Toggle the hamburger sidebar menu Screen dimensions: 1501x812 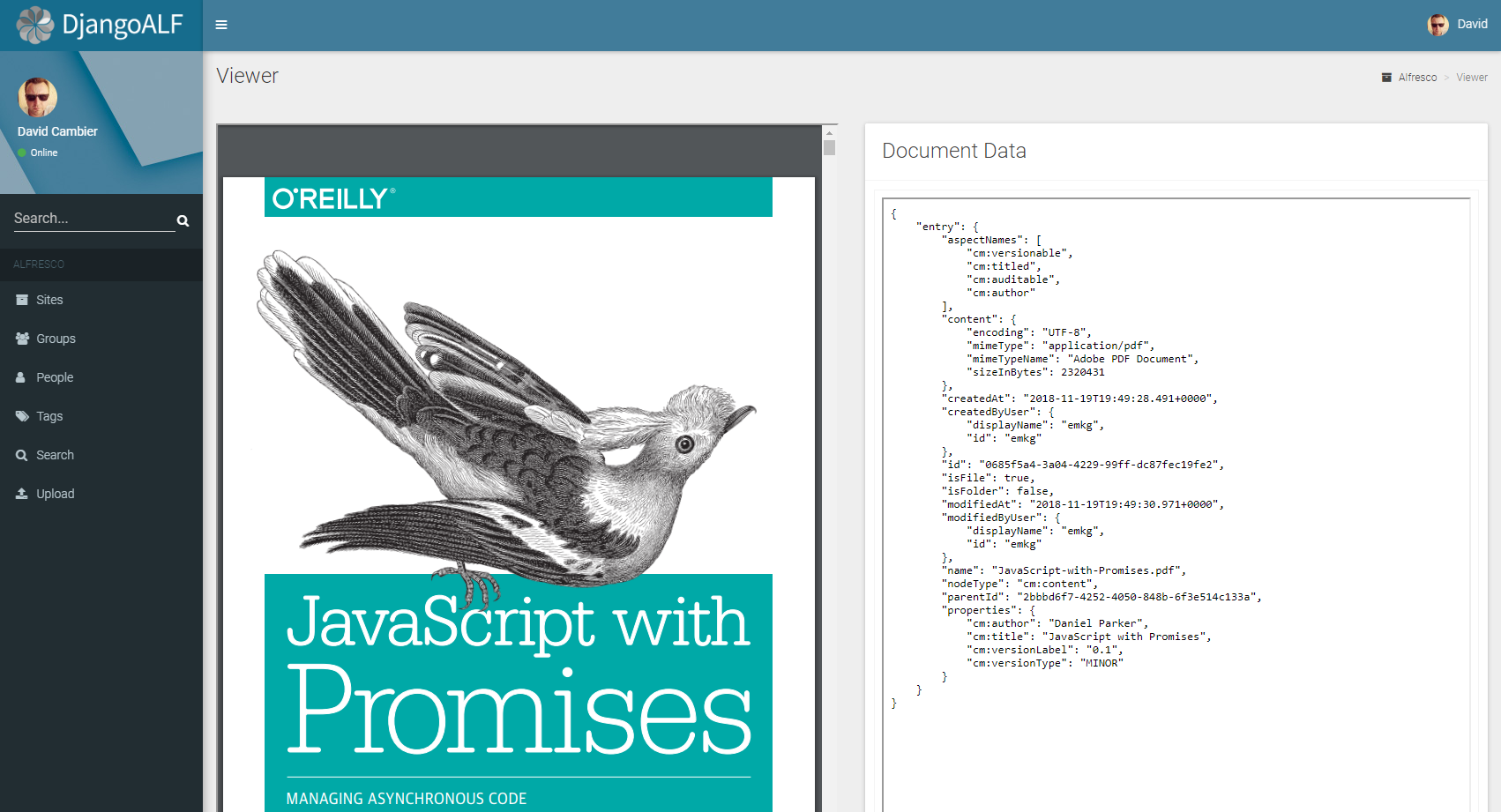[x=221, y=25]
